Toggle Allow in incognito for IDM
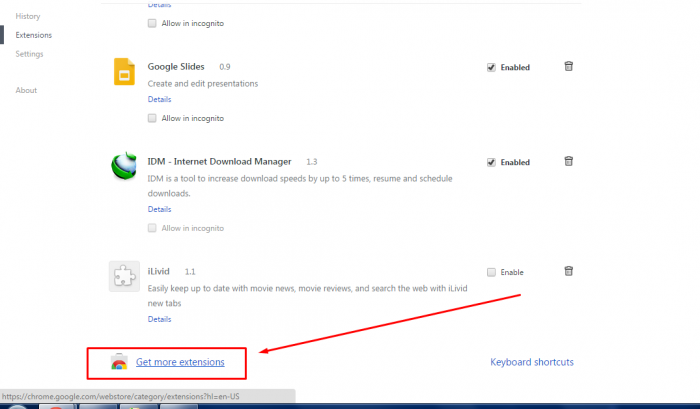700x409 pixels. click(152, 228)
